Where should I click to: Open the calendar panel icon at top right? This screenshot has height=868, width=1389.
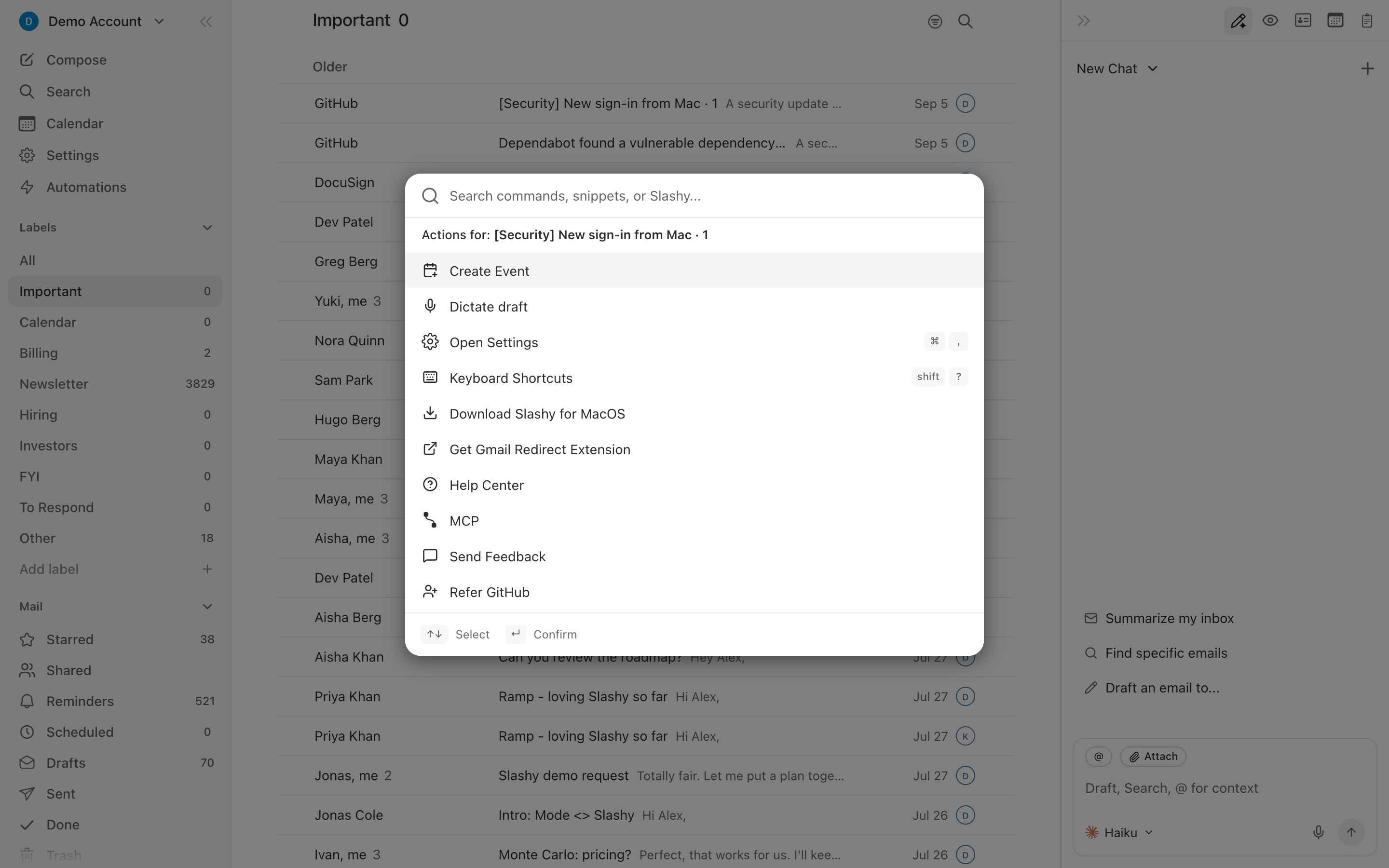[x=1335, y=21]
